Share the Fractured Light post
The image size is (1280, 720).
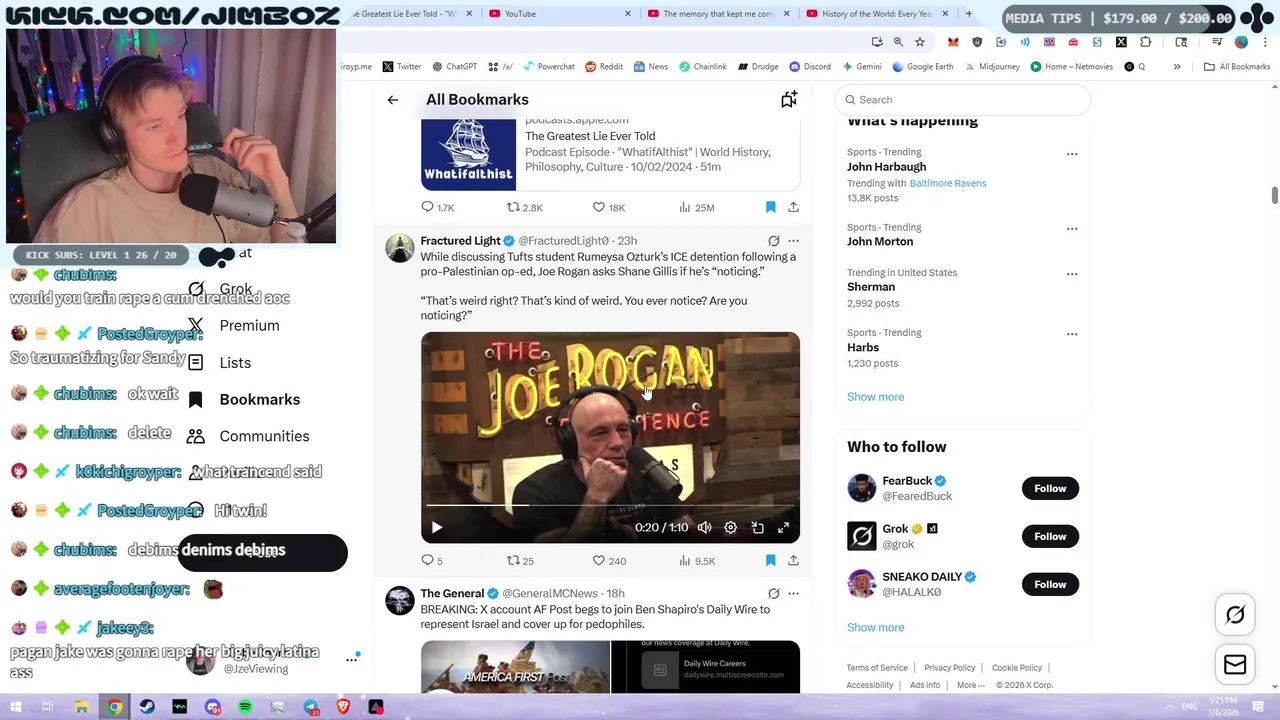pos(793,560)
